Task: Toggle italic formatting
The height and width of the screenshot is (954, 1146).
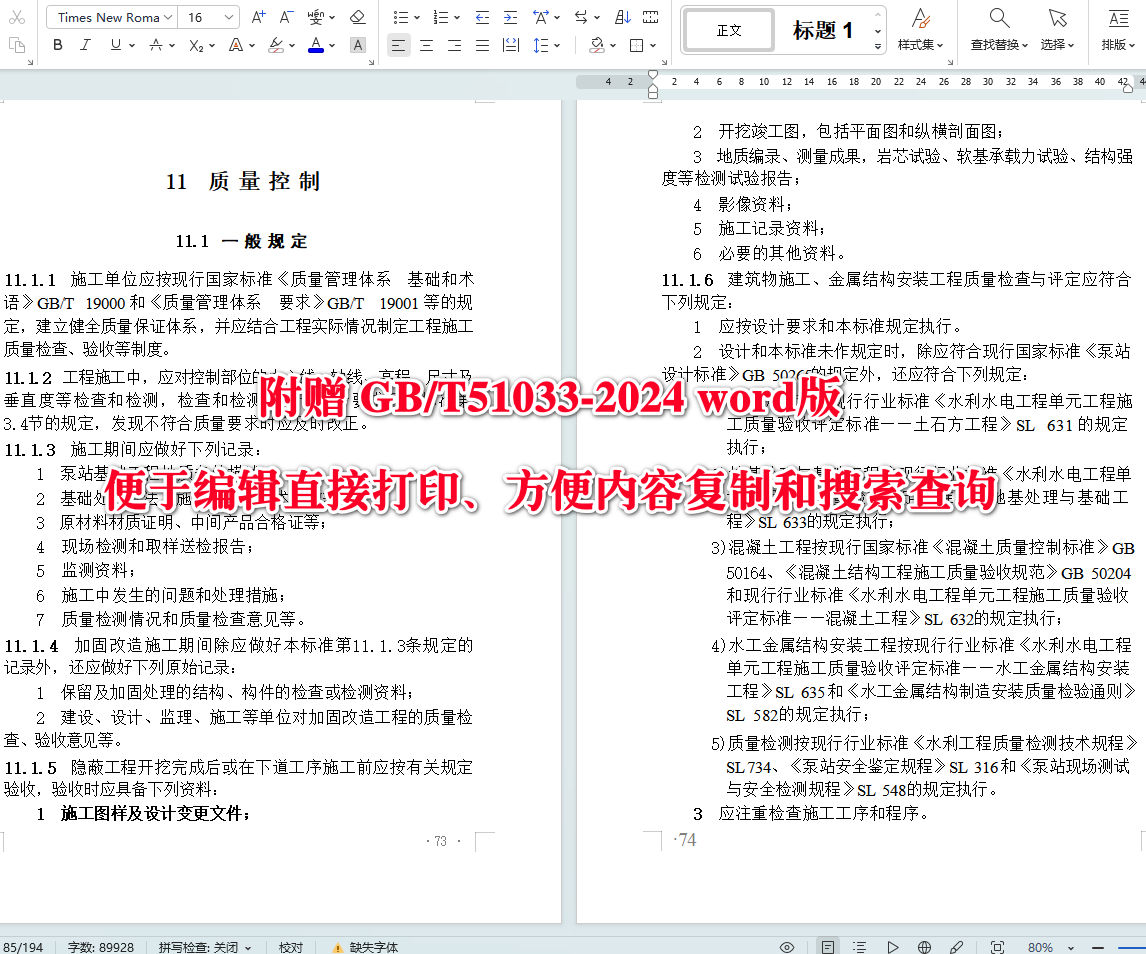Action: [83, 46]
